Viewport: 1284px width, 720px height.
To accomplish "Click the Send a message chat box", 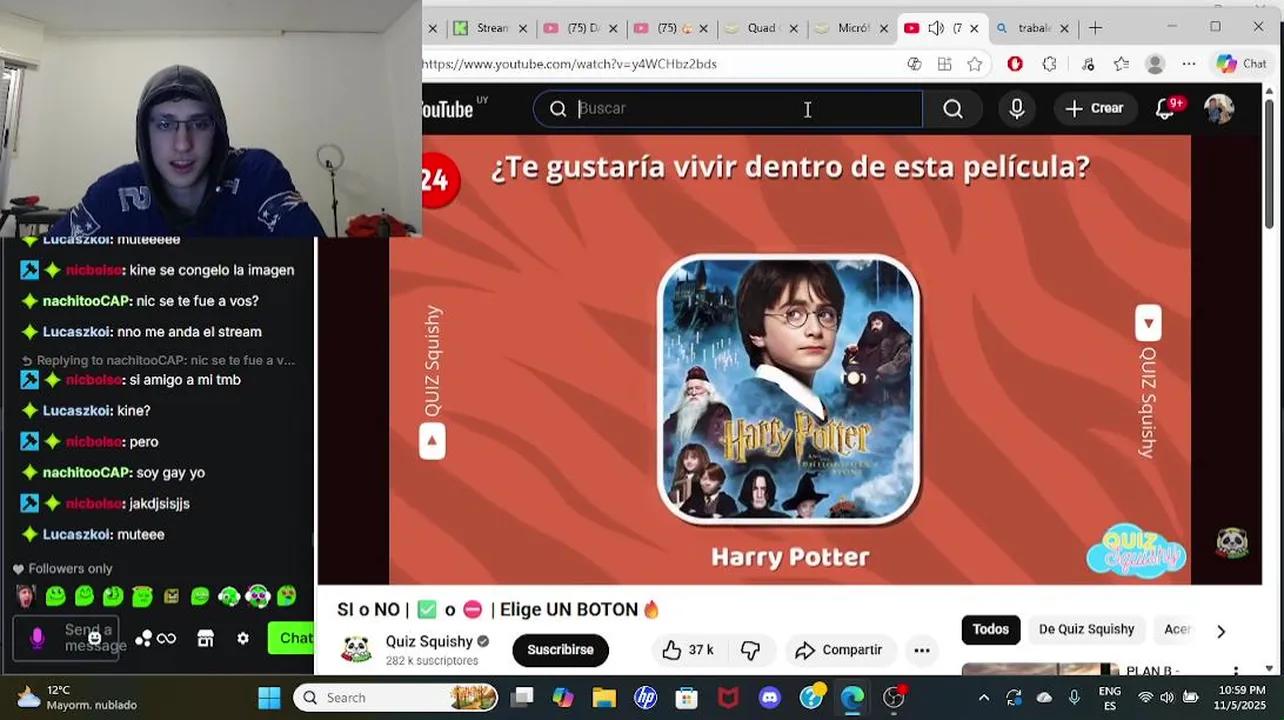I will pos(66,638).
